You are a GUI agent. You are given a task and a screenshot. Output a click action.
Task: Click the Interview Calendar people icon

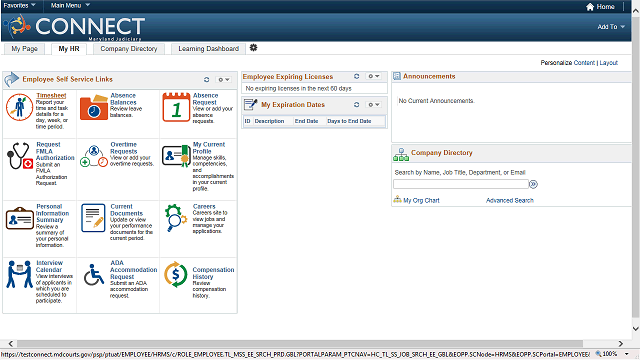(20, 274)
